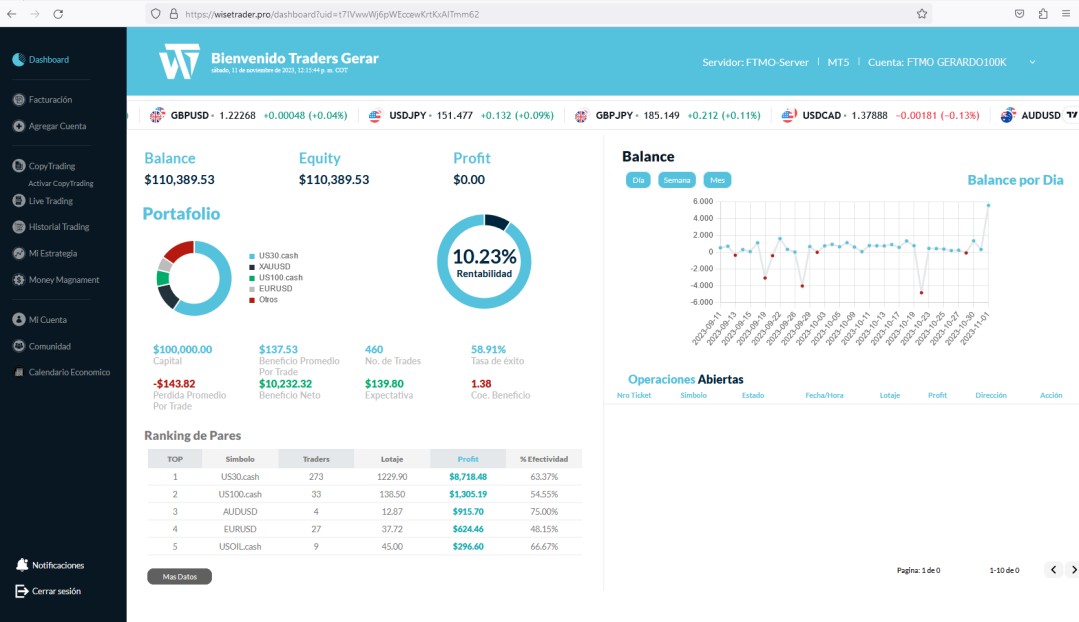Open the browser extensions icon
The height and width of the screenshot is (622, 1079).
[1043, 14]
